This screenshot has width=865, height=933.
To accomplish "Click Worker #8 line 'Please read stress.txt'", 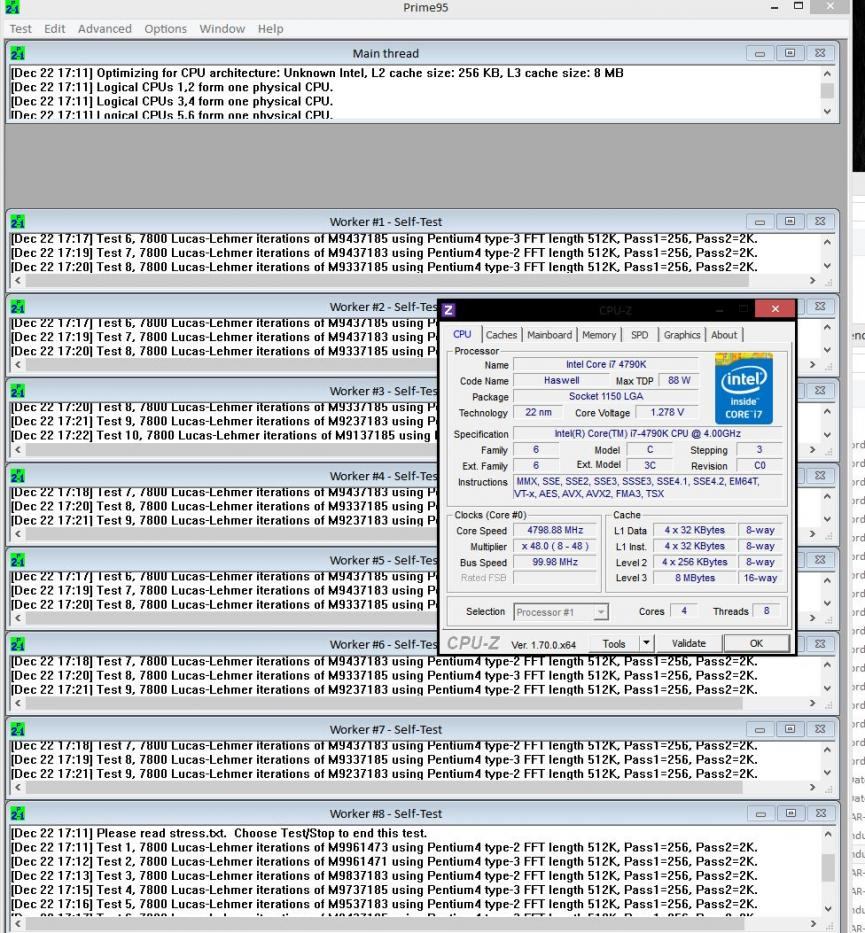I will click(x=219, y=834).
